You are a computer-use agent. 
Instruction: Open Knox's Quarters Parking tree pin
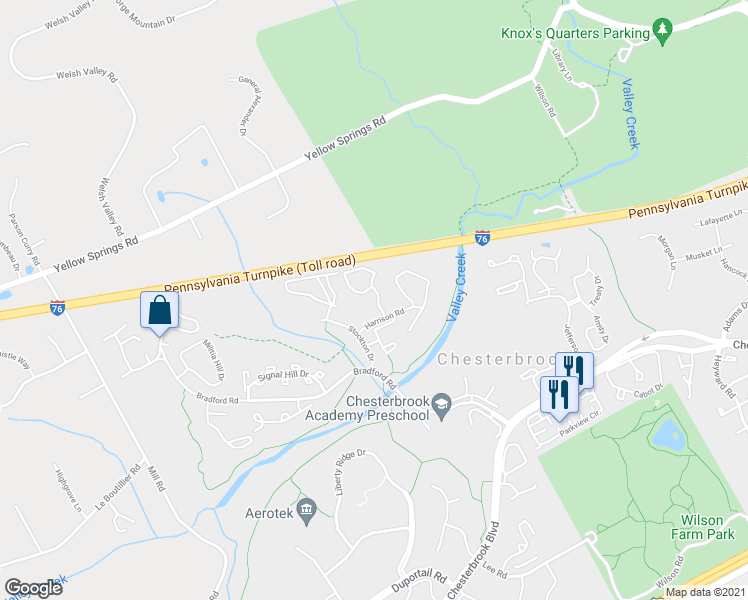(662, 30)
